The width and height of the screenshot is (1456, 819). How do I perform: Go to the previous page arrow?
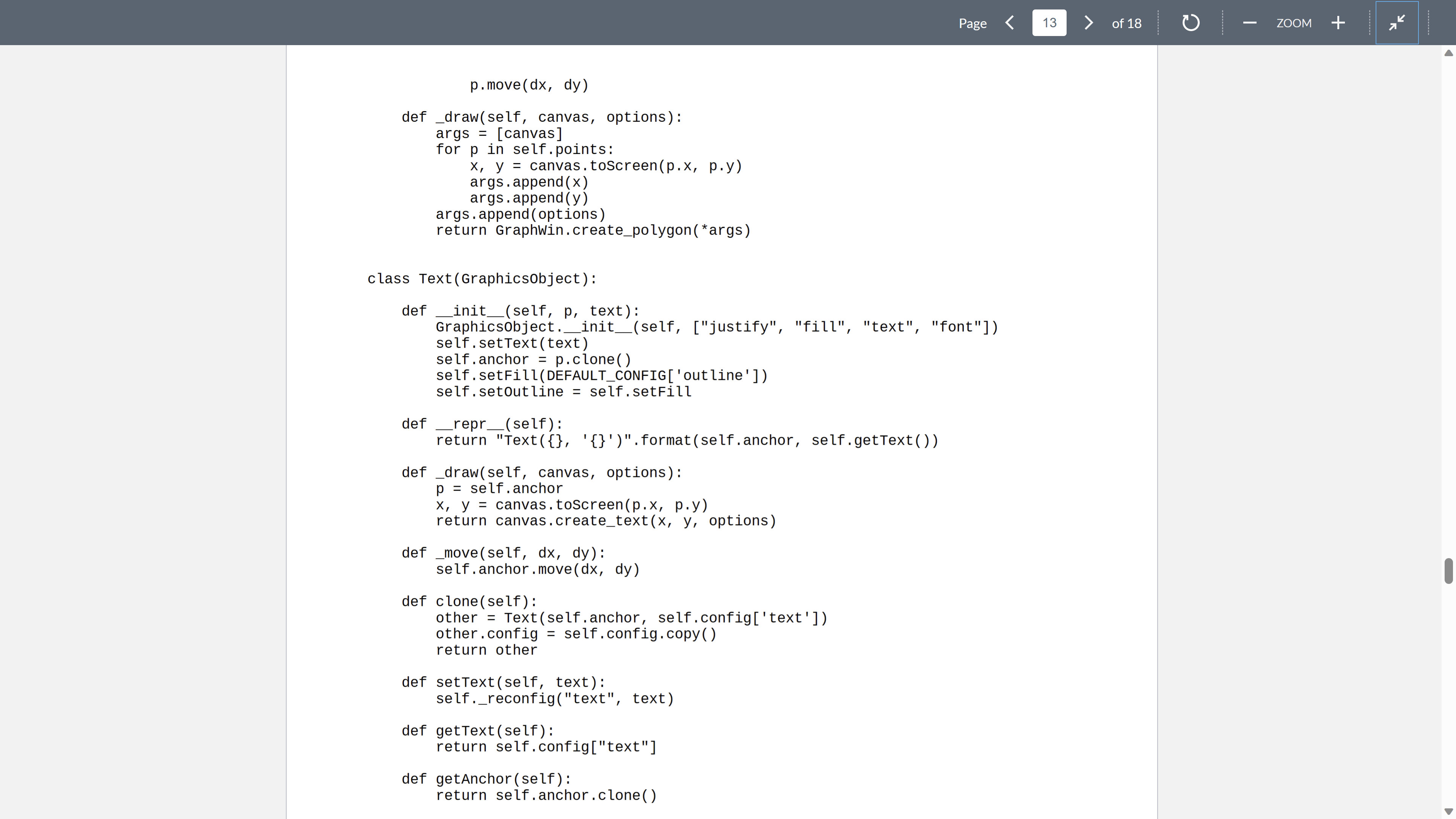(1009, 23)
